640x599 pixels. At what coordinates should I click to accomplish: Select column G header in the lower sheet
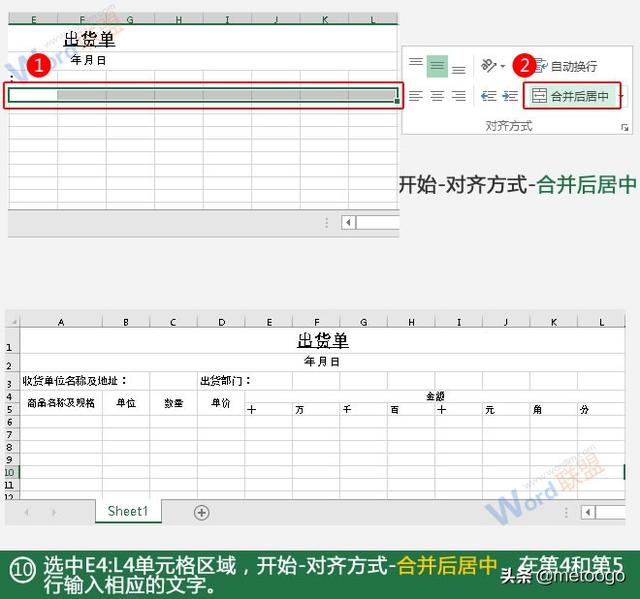364,322
